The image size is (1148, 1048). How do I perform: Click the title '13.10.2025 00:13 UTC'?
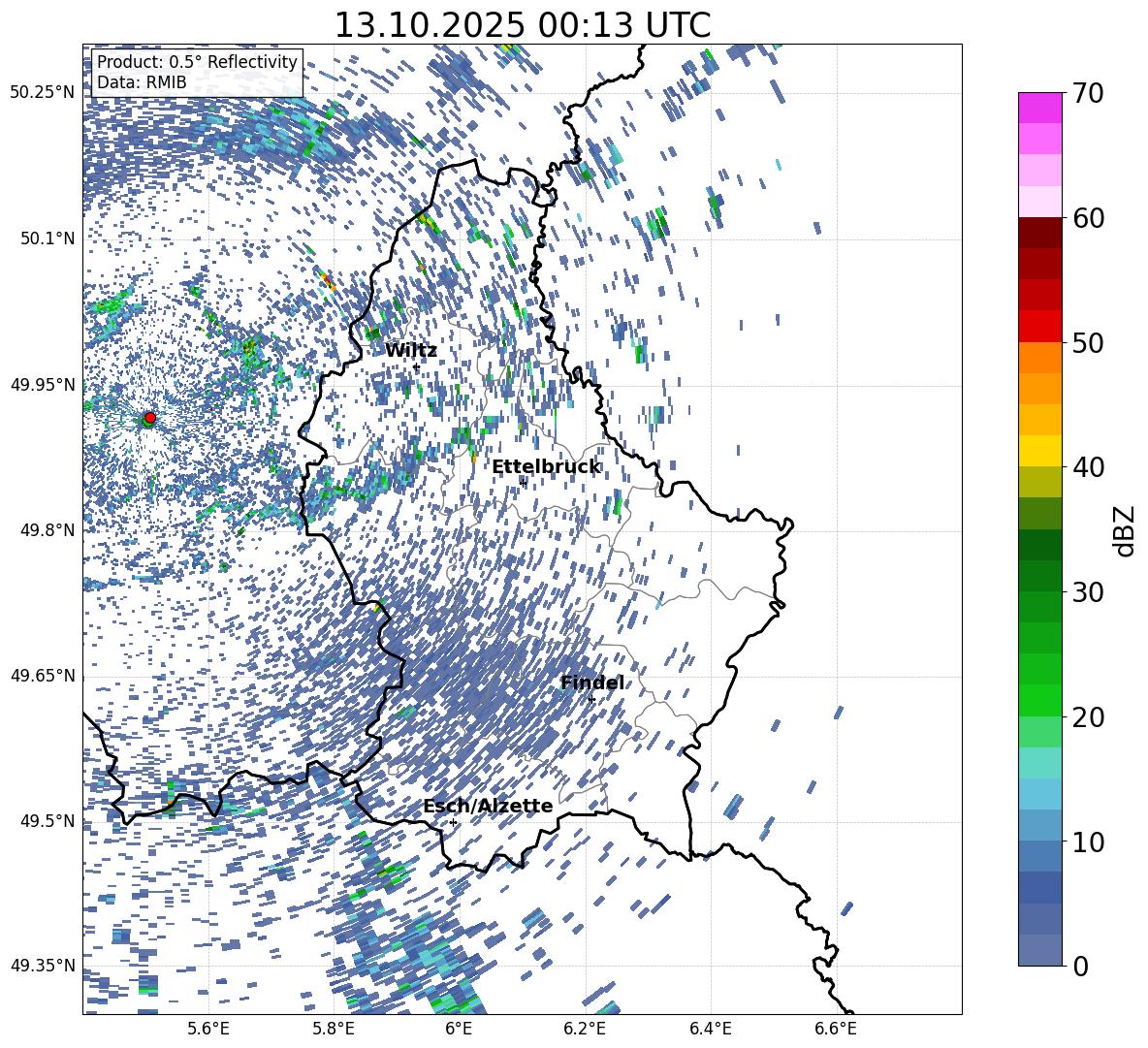coord(522,25)
